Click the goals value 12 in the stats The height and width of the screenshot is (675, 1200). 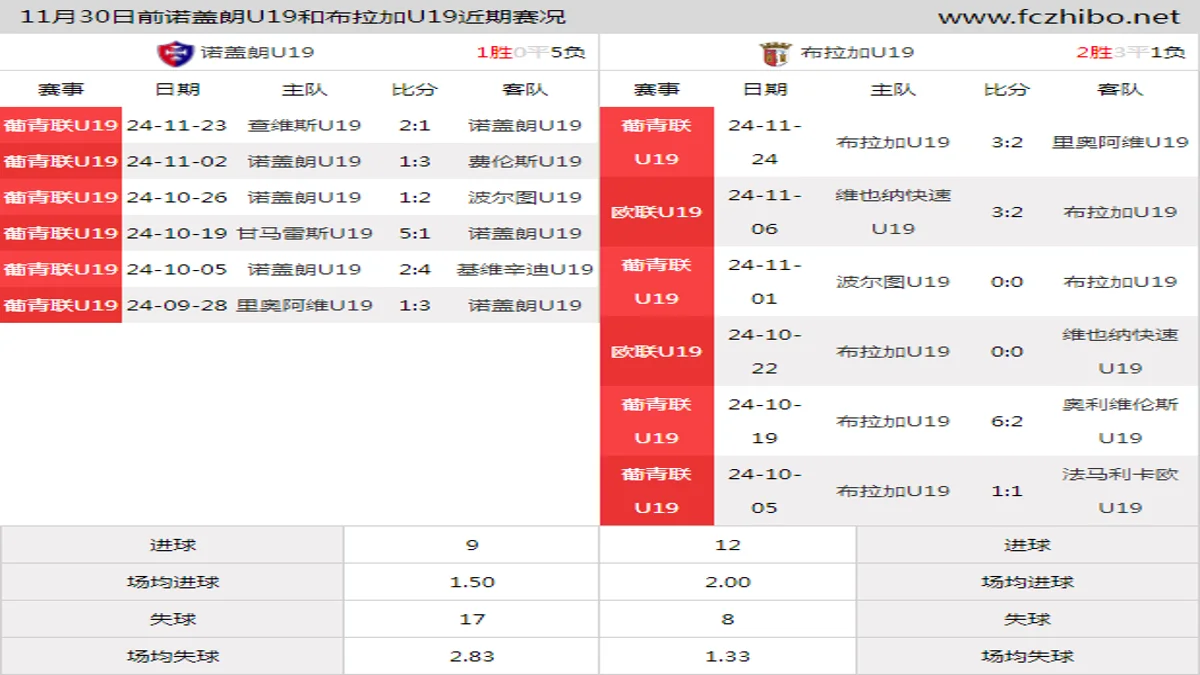[x=728, y=545]
